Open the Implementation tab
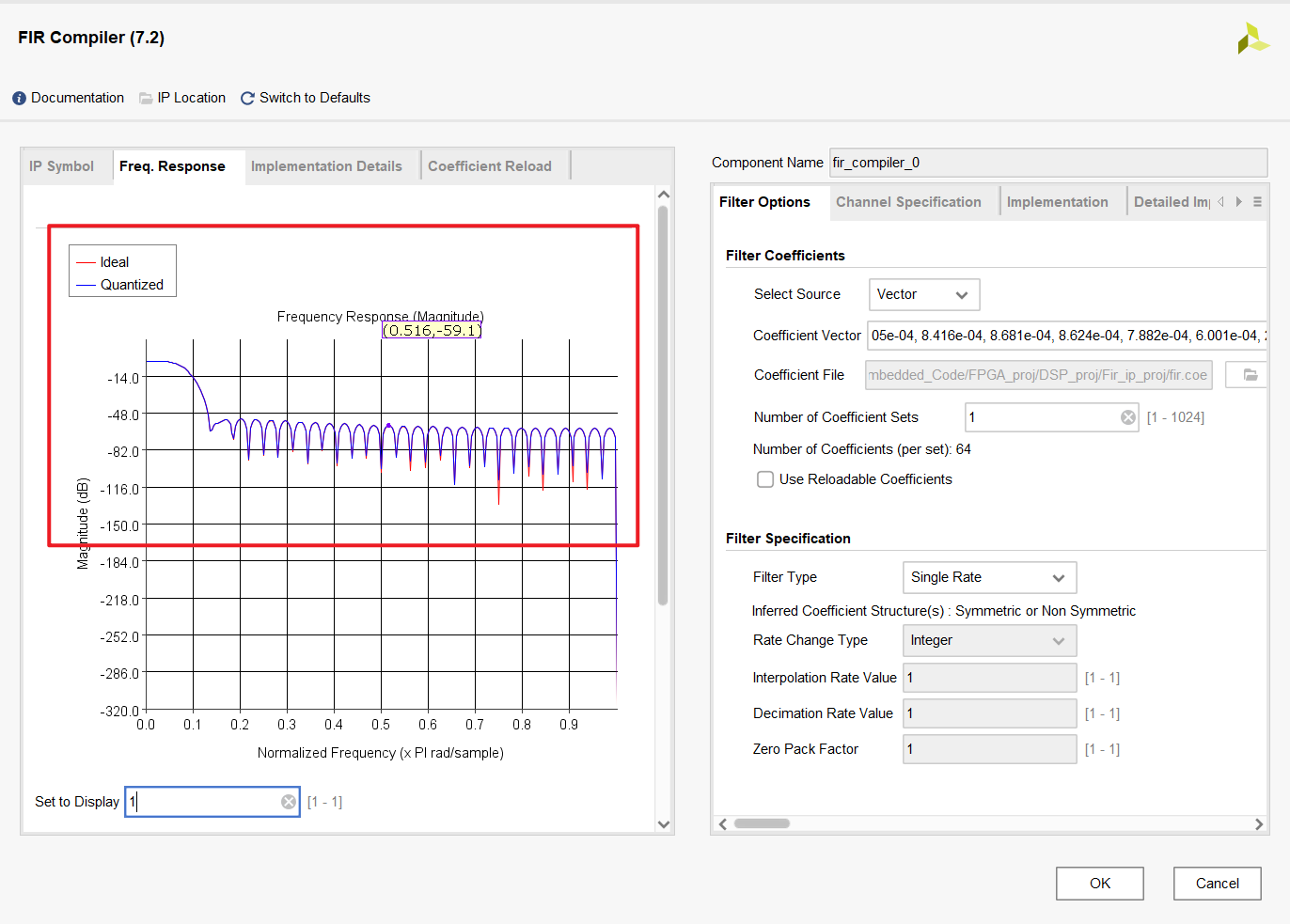 [x=1058, y=202]
